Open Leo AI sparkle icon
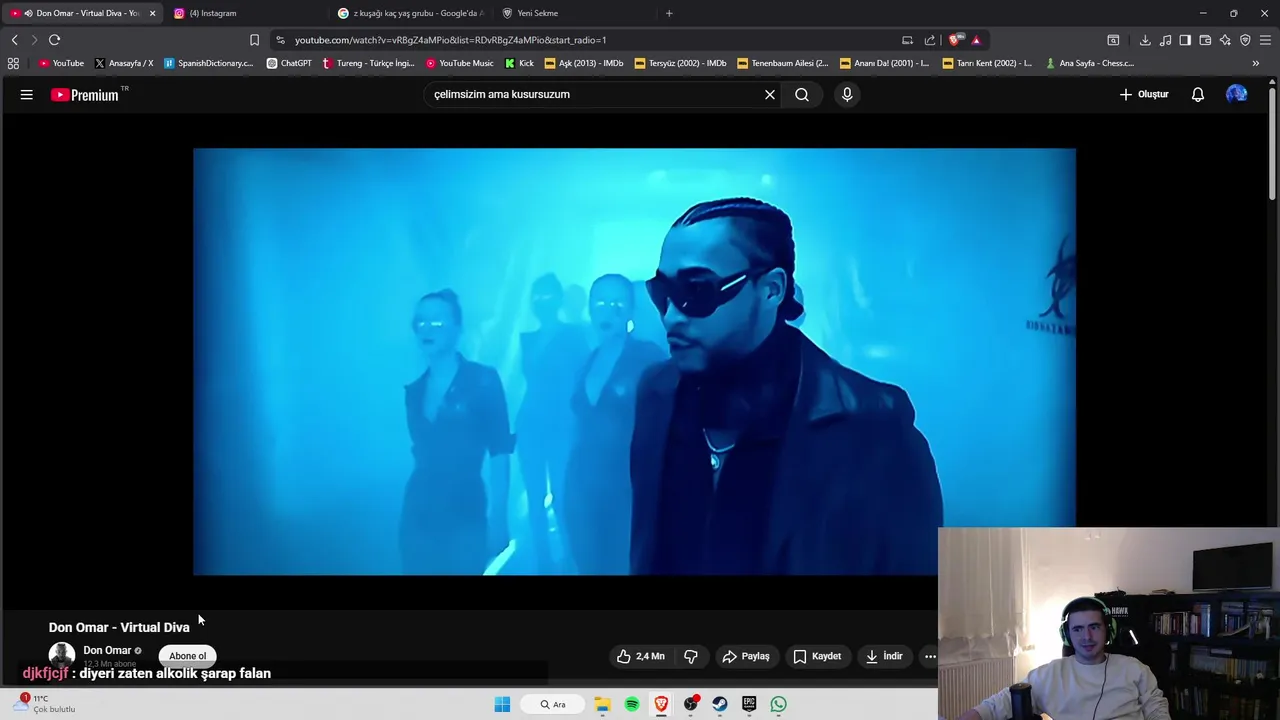 pyautogui.click(x=1225, y=40)
